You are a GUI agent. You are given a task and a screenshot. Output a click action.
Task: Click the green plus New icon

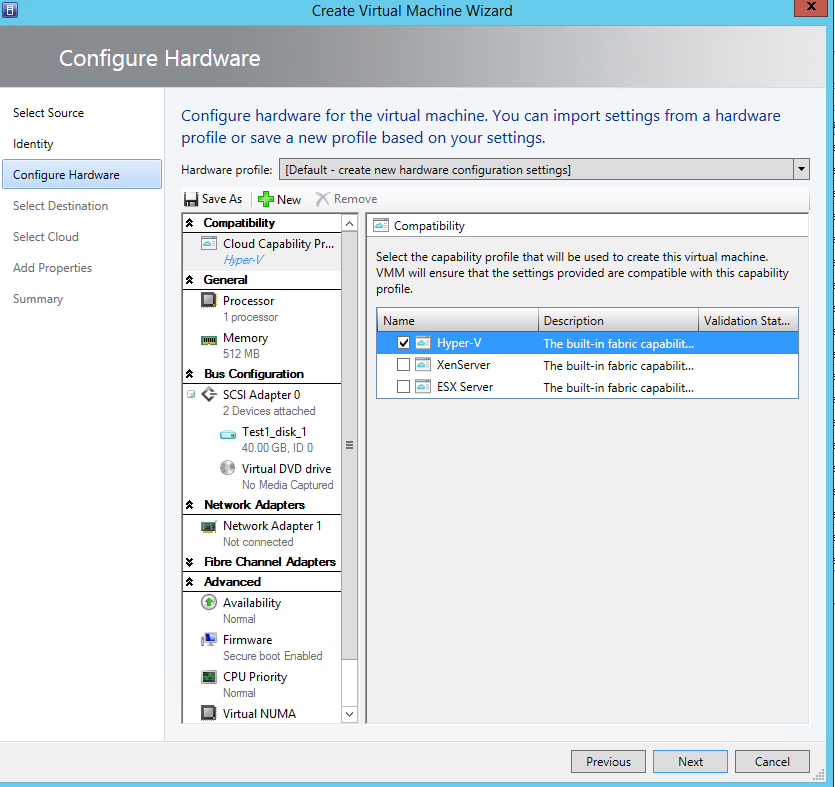click(x=266, y=199)
